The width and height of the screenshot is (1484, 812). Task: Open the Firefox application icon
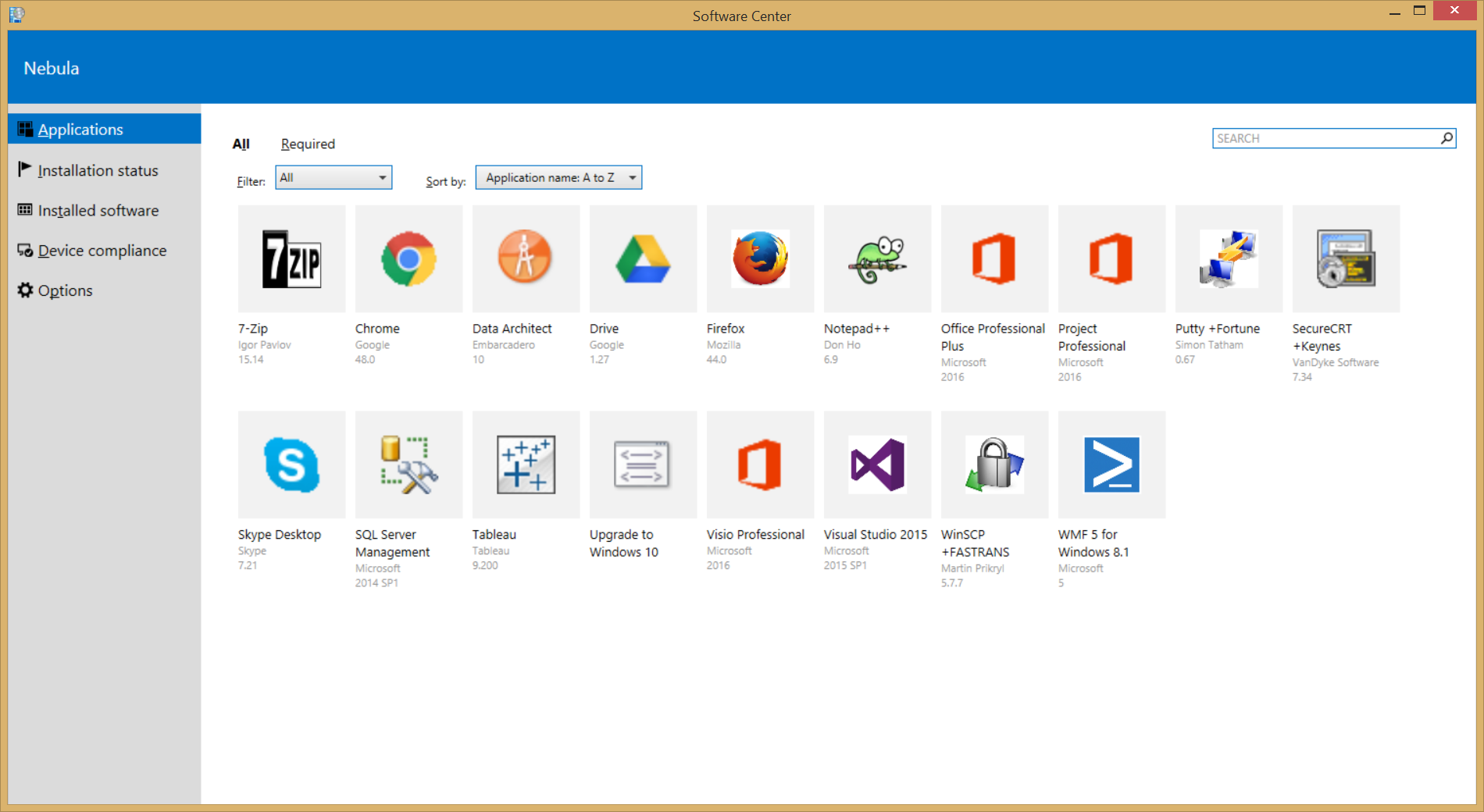click(760, 258)
